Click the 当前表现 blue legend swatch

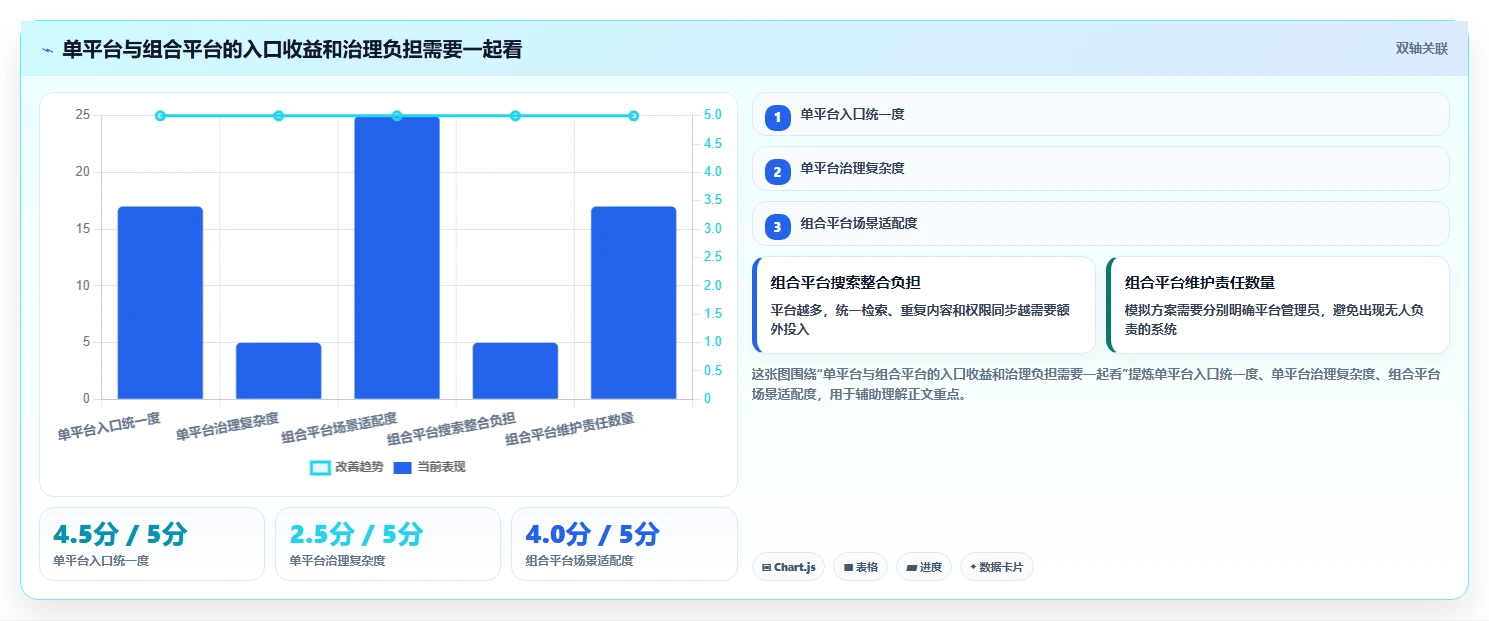coord(403,467)
